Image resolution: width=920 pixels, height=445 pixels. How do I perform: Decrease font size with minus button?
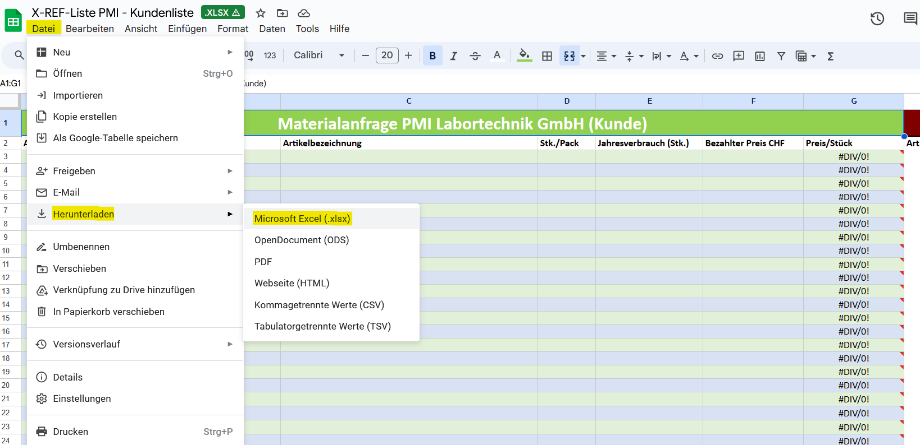click(365, 56)
